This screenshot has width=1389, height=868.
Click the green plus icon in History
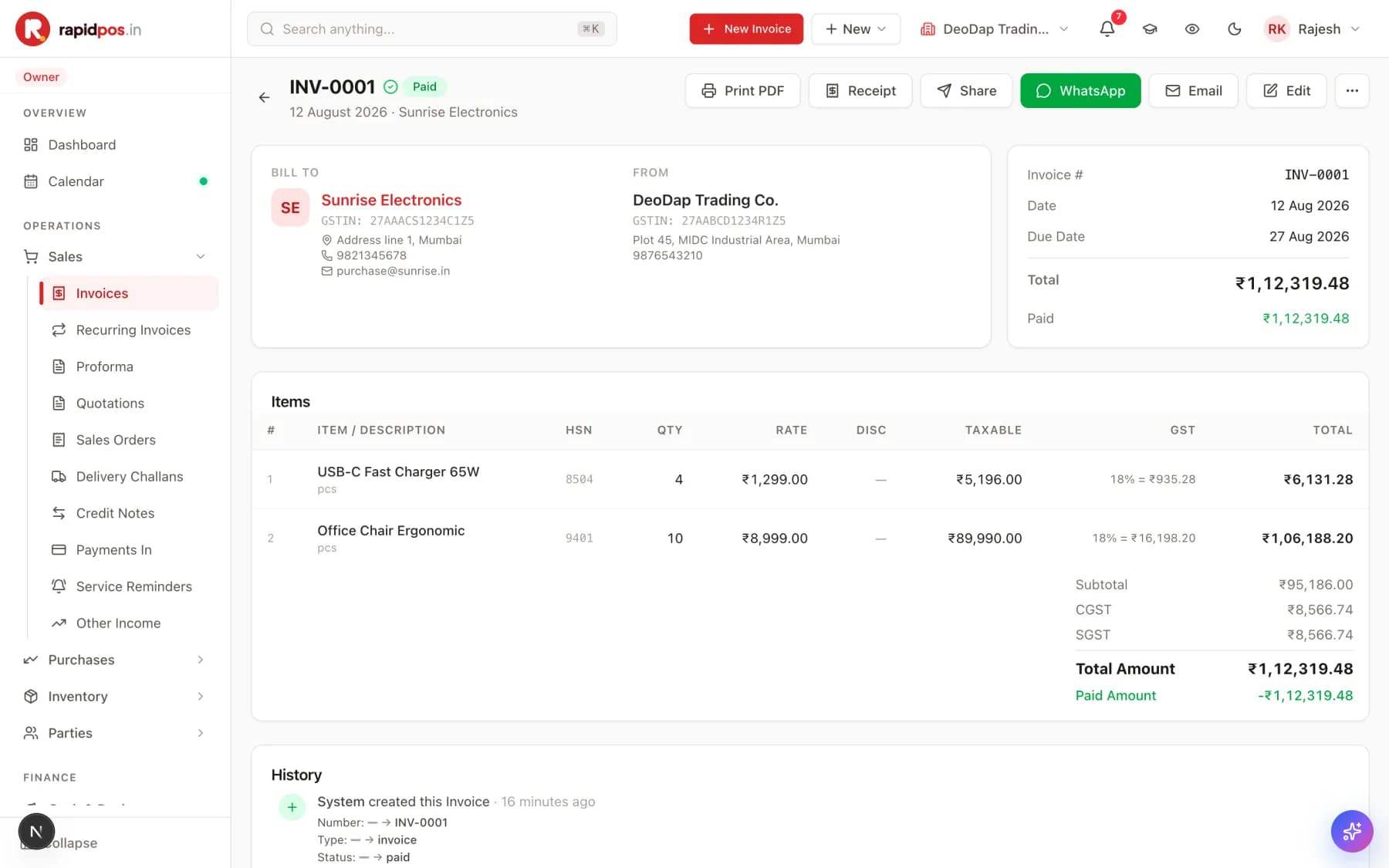[x=292, y=807]
